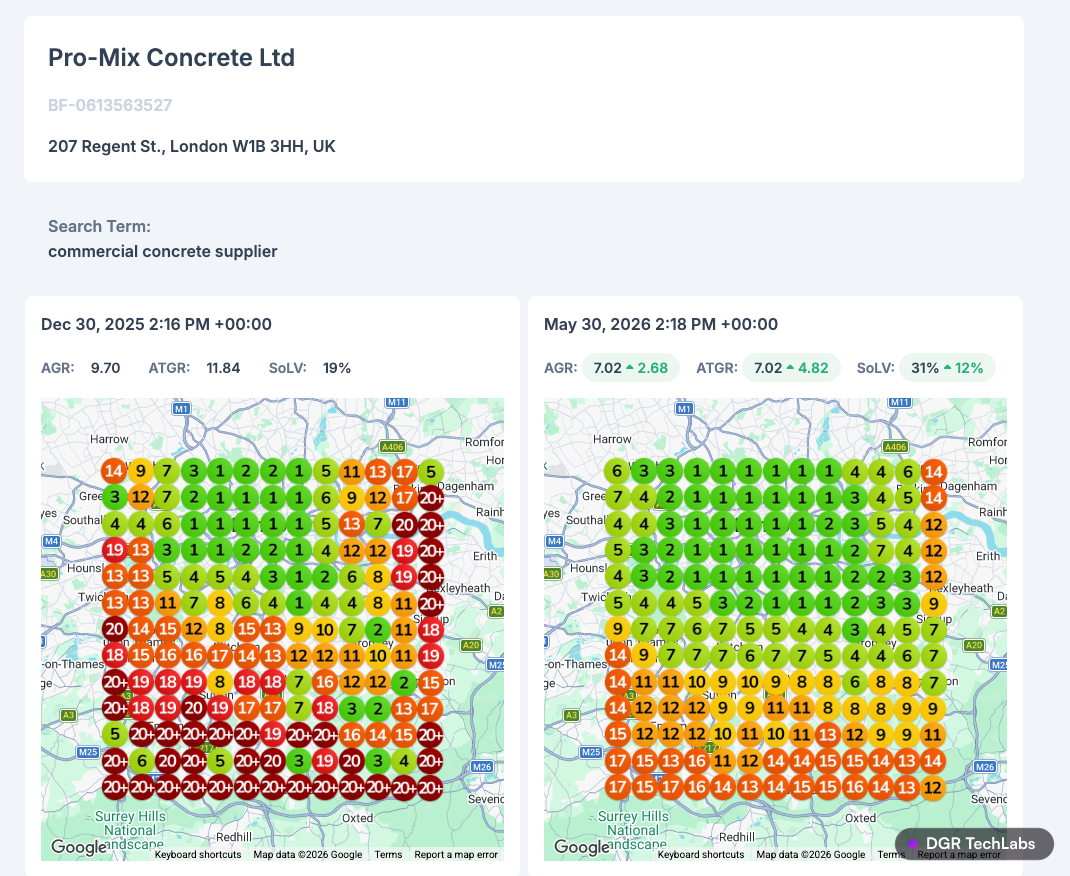The height and width of the screenshot is (876, 1070).
Task: Click the A20 road shield on the Dec 30 map
Action: (471, 645)
